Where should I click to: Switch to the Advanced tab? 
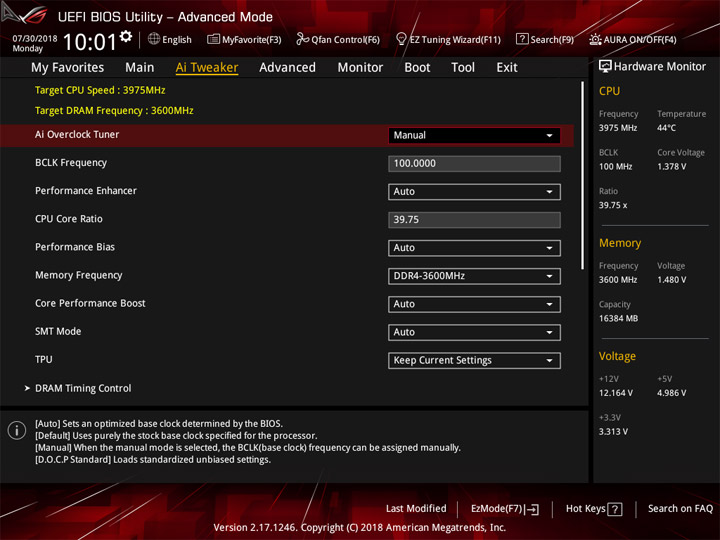[287, 68]
